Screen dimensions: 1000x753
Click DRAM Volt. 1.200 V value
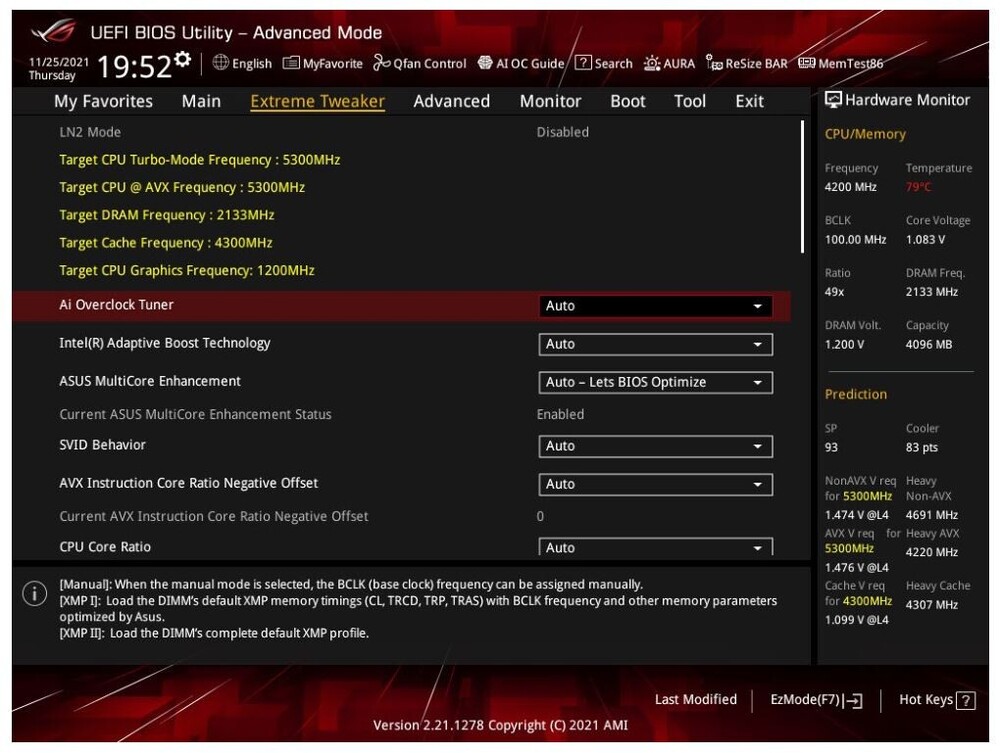(844, 345)
